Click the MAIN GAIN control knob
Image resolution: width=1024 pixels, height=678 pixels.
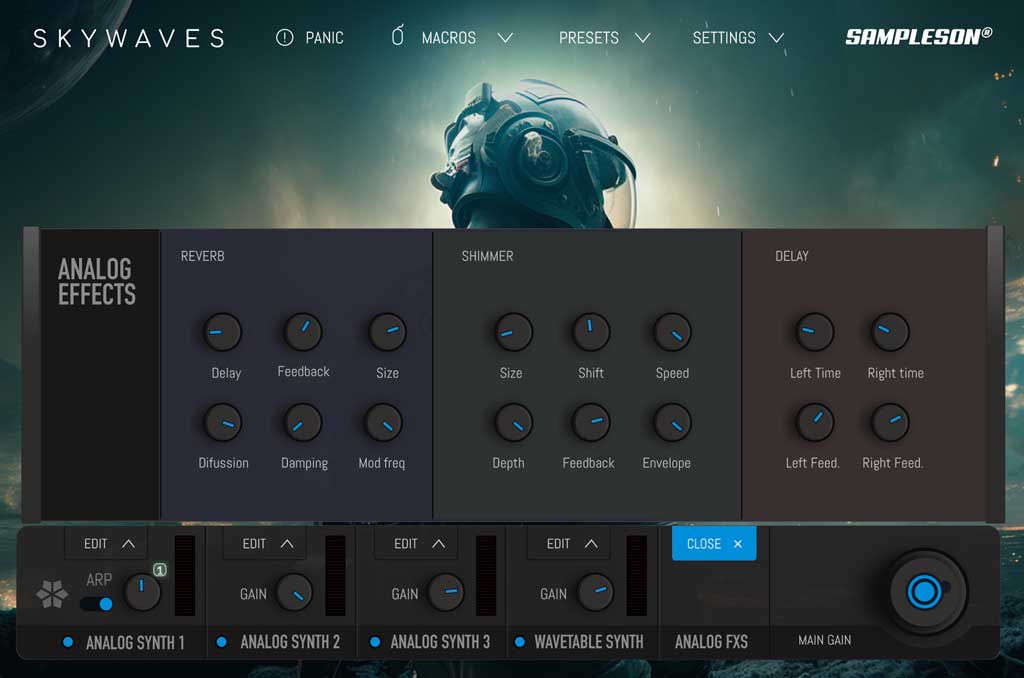[x=925, y=592]
